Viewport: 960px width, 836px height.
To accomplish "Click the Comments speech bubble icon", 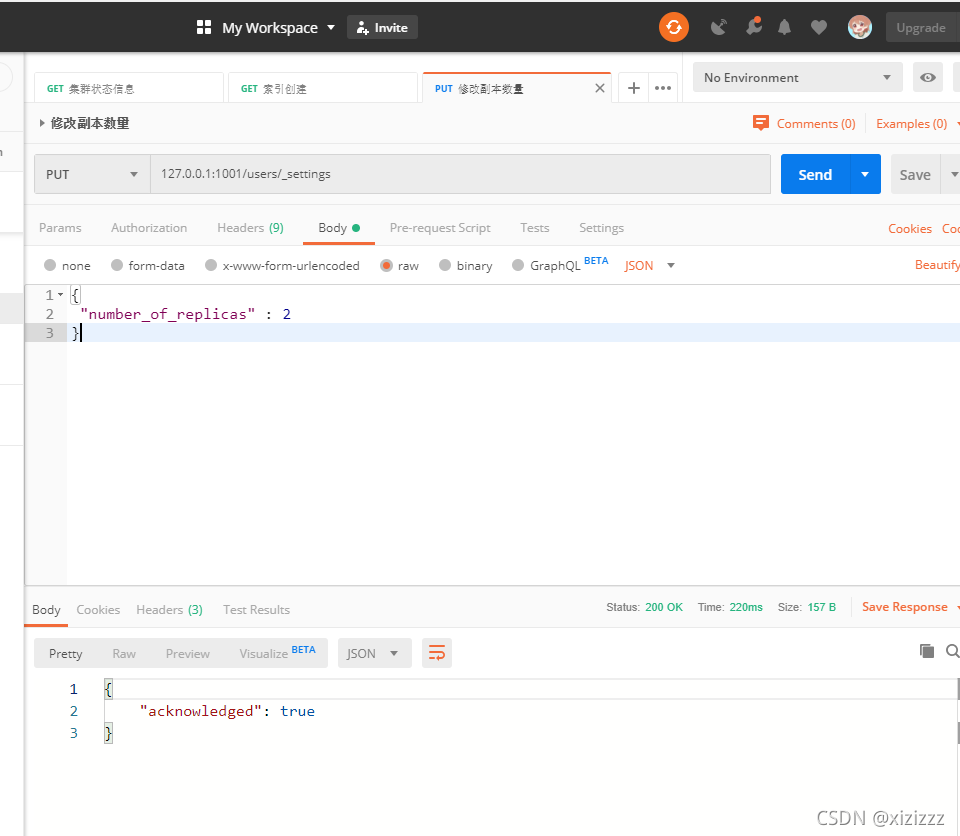I will 760,123.
